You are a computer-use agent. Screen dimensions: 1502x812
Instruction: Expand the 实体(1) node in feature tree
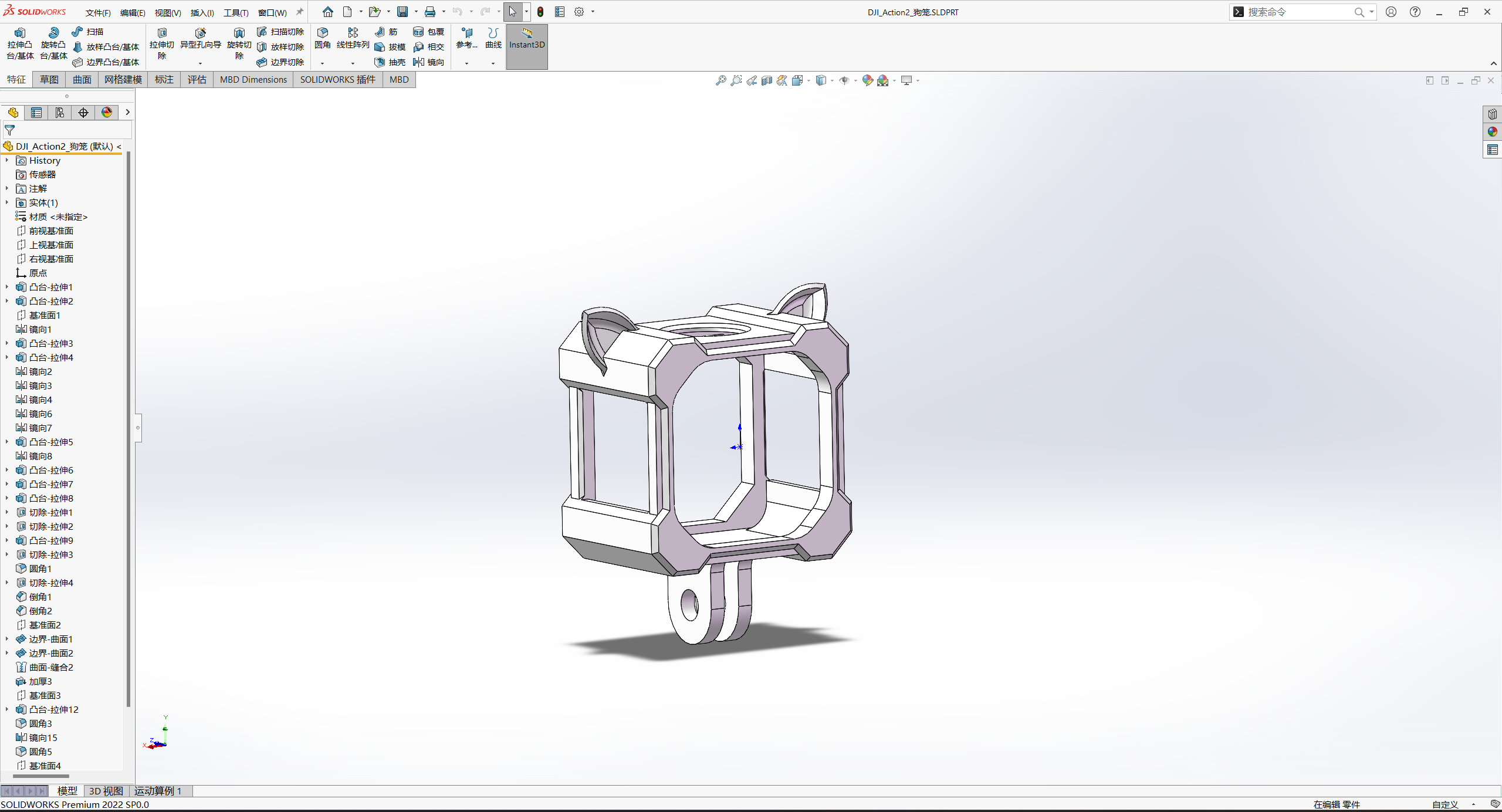point(7,202)
